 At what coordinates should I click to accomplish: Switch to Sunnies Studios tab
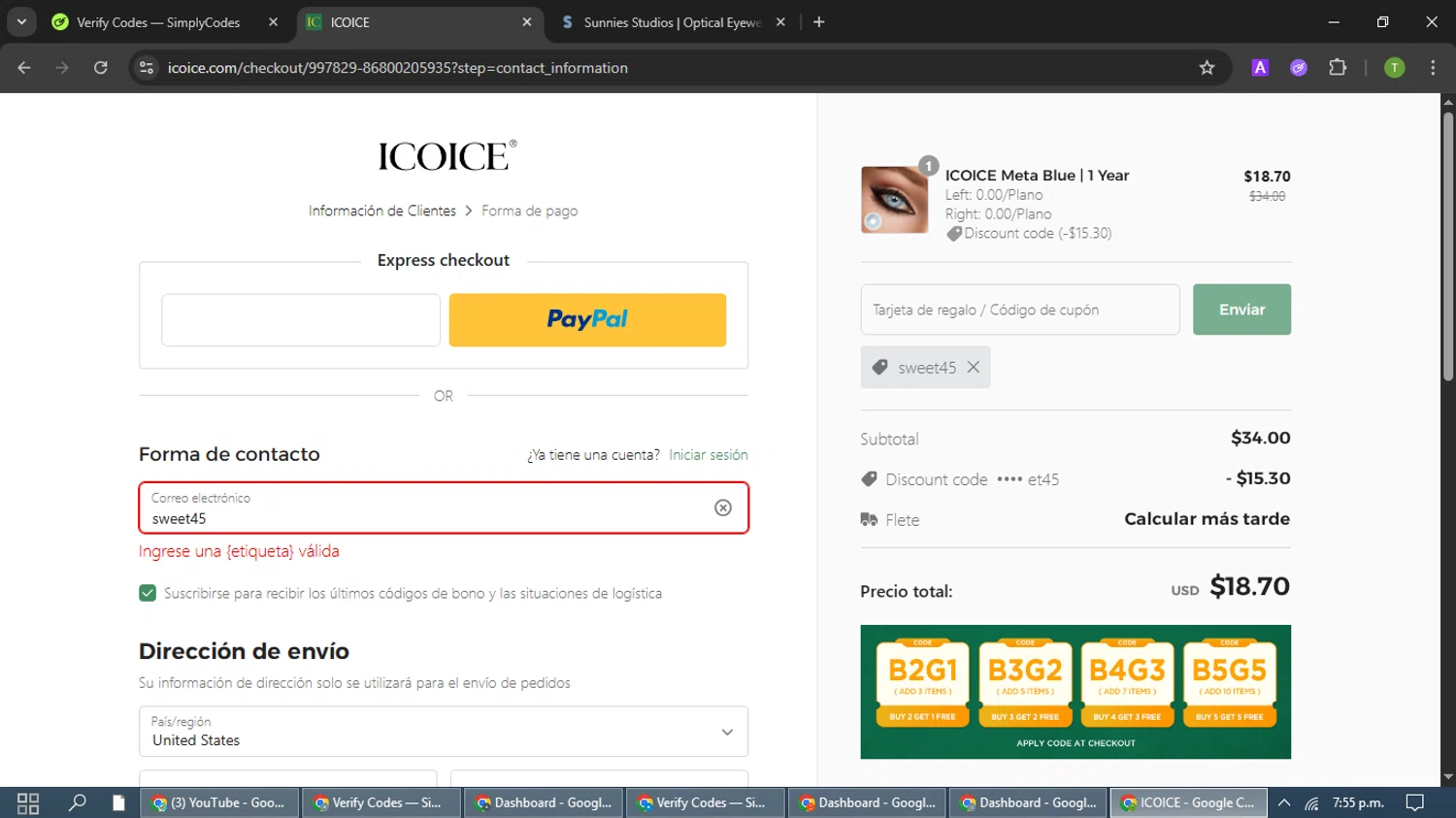[x=674, y=21]
